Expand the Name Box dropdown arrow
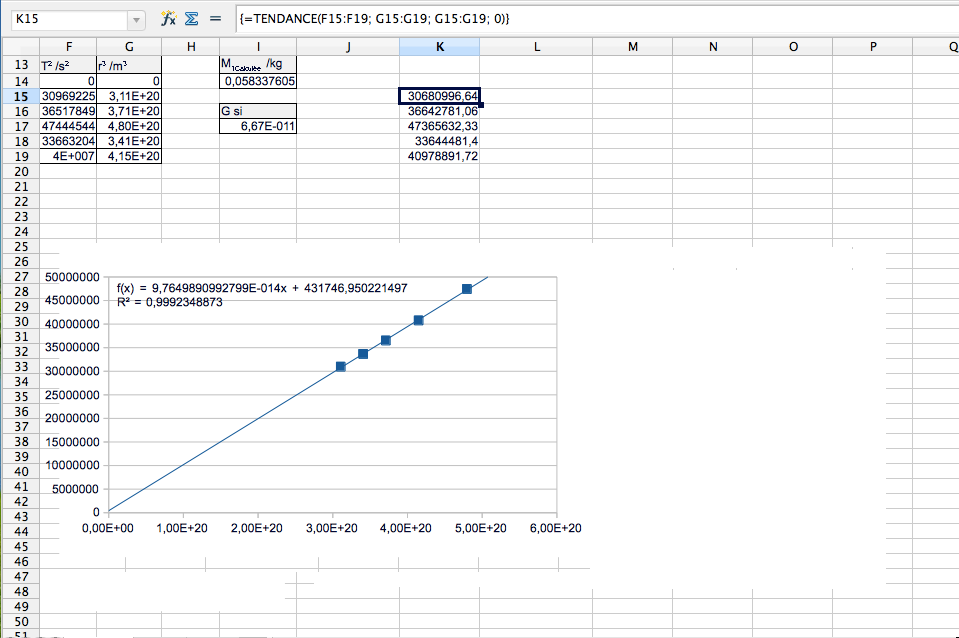The image size is (959, 638). point(136,20)
